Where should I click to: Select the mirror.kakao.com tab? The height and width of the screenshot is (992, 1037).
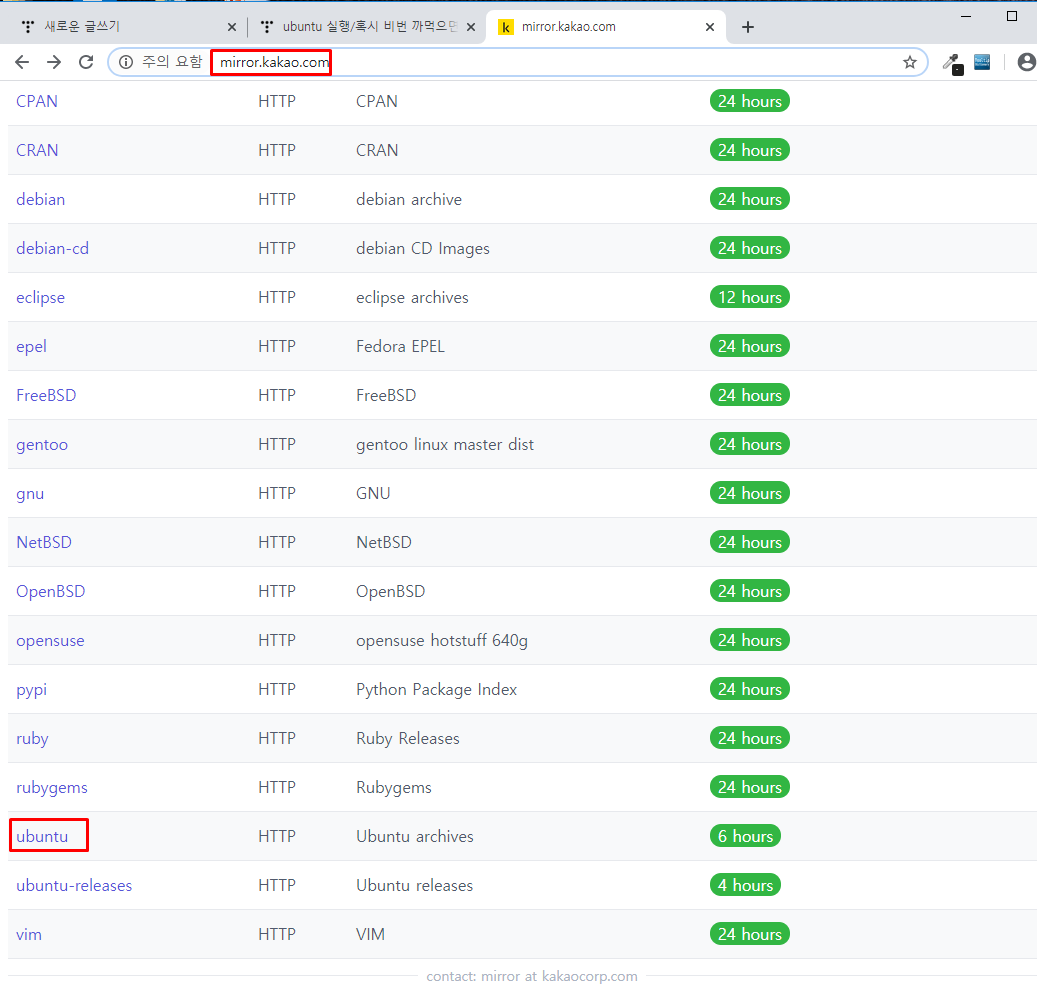pyautogui.click(x=605, y=27)
